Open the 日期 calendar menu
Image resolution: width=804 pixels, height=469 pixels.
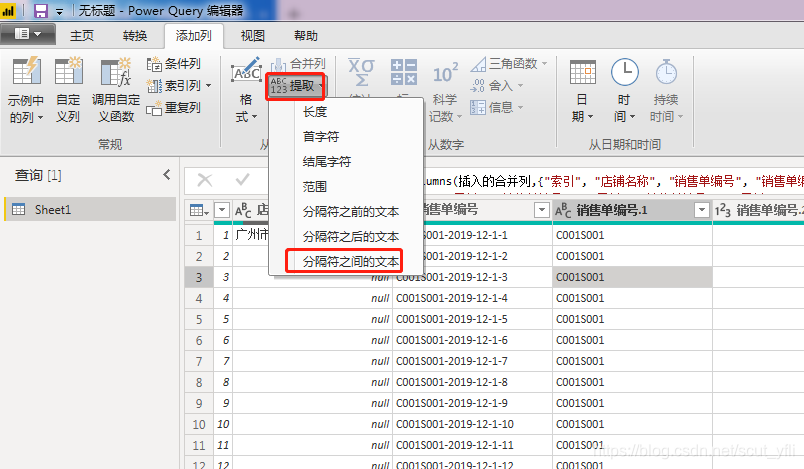point(582,90)
